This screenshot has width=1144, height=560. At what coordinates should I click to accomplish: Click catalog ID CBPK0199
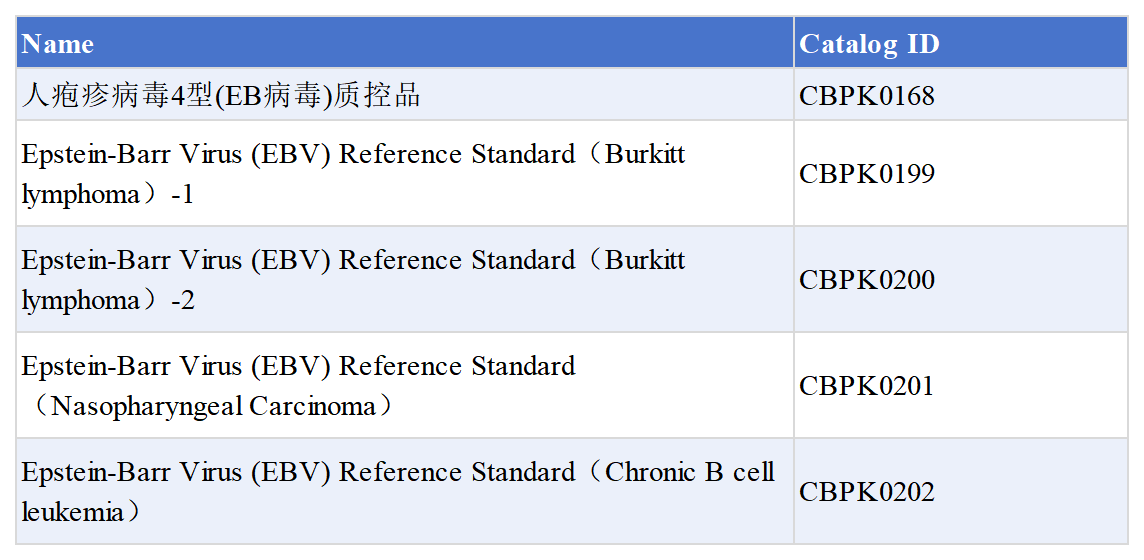coord(866,174)
